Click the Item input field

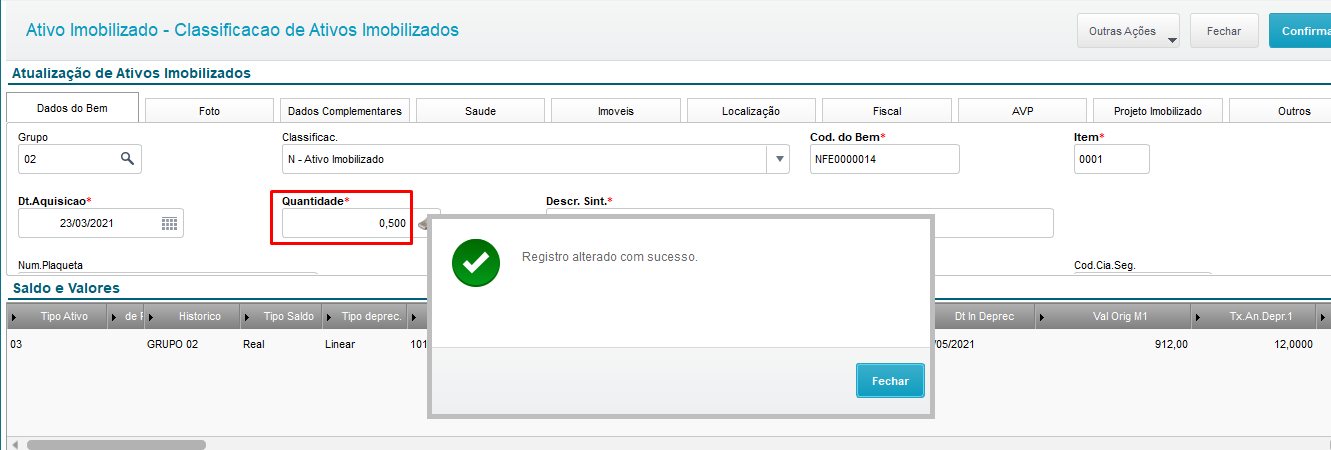point(1111,159)
